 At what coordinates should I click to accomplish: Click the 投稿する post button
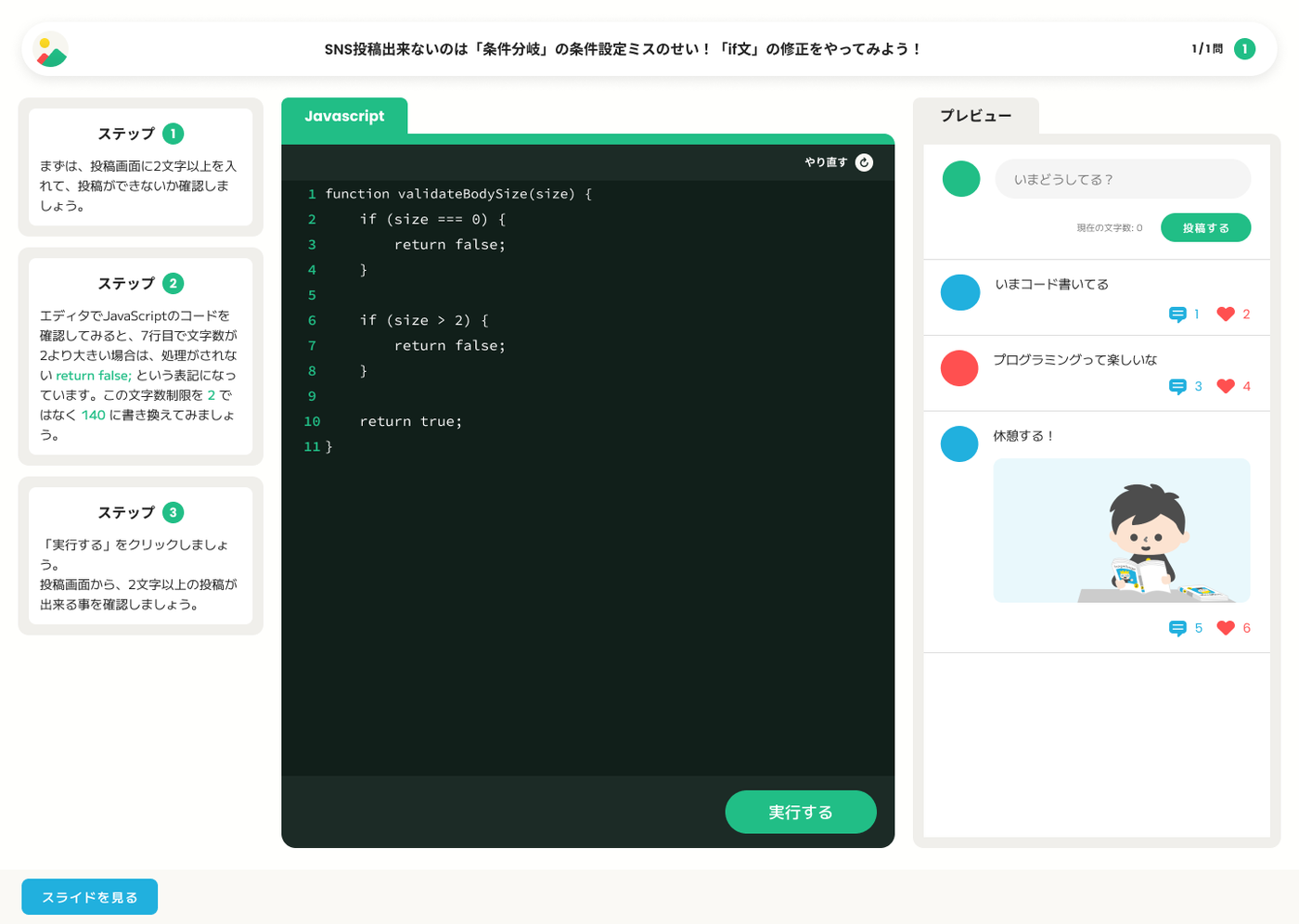1205,228
